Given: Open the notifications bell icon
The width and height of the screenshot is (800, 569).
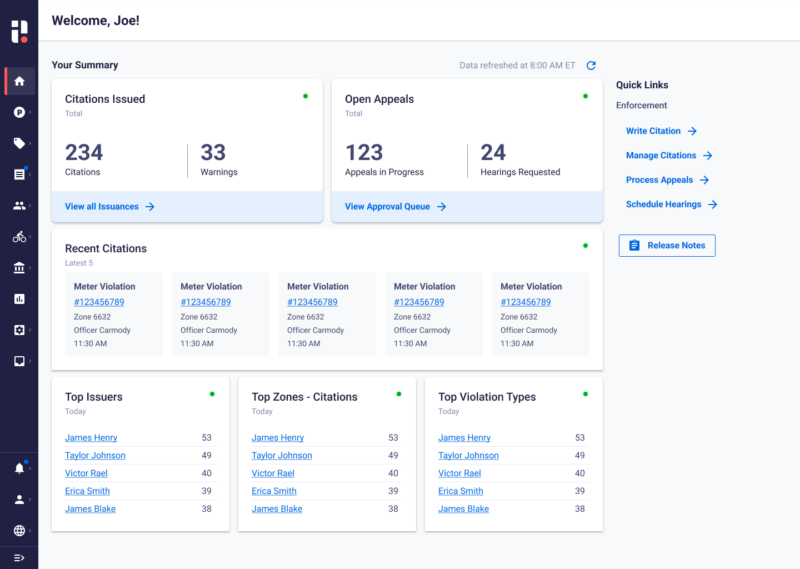Looking at the screenshot, I should 19,468.
